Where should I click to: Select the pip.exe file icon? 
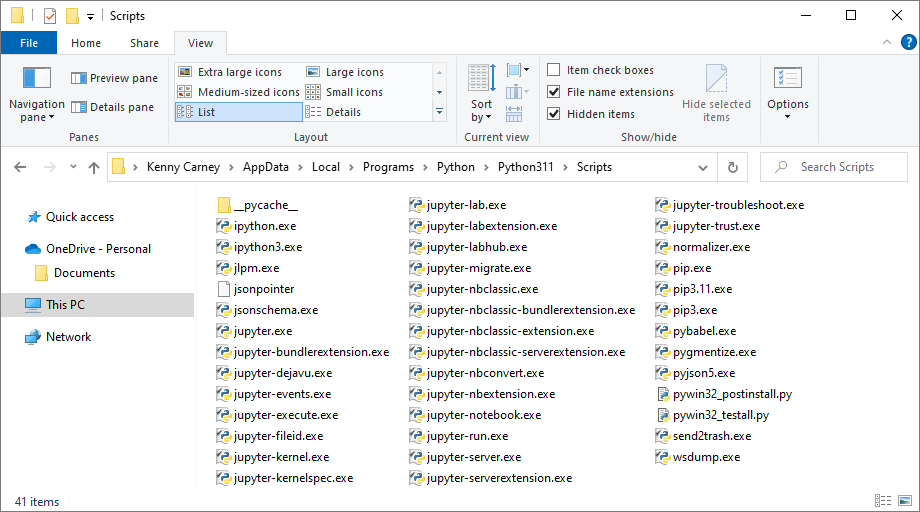pyautogui.click(x=664, y=268)
